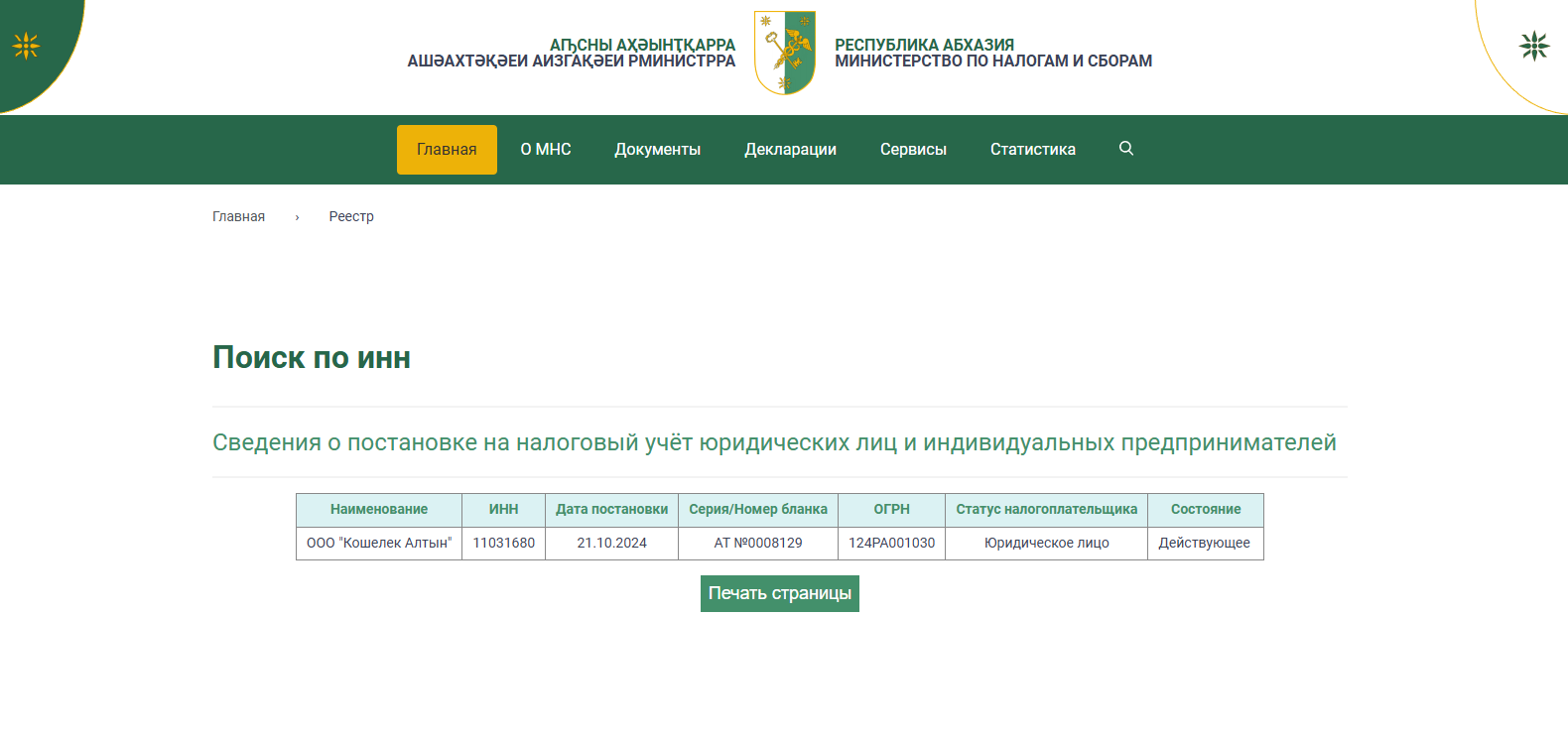Click the ОГРН value 124РА001030 cell
The image size is (1568, 739).
(891, 544)
